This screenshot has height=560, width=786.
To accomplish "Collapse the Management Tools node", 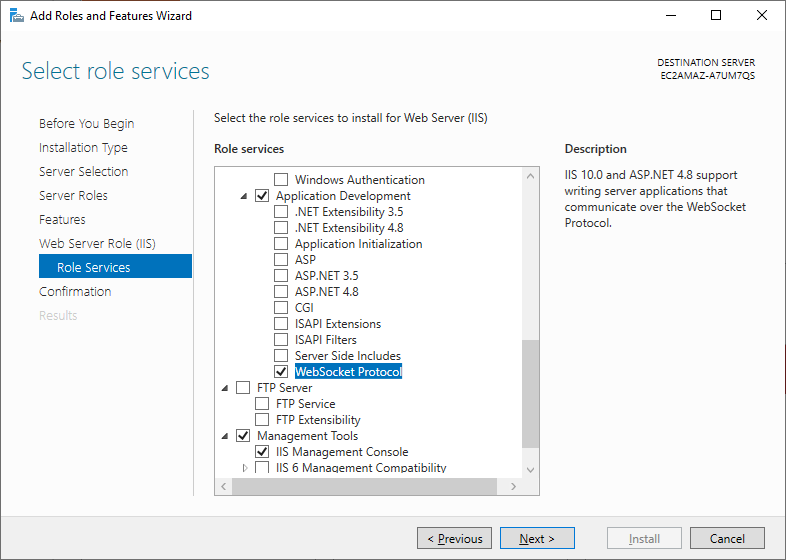I will tap(225, 437).
